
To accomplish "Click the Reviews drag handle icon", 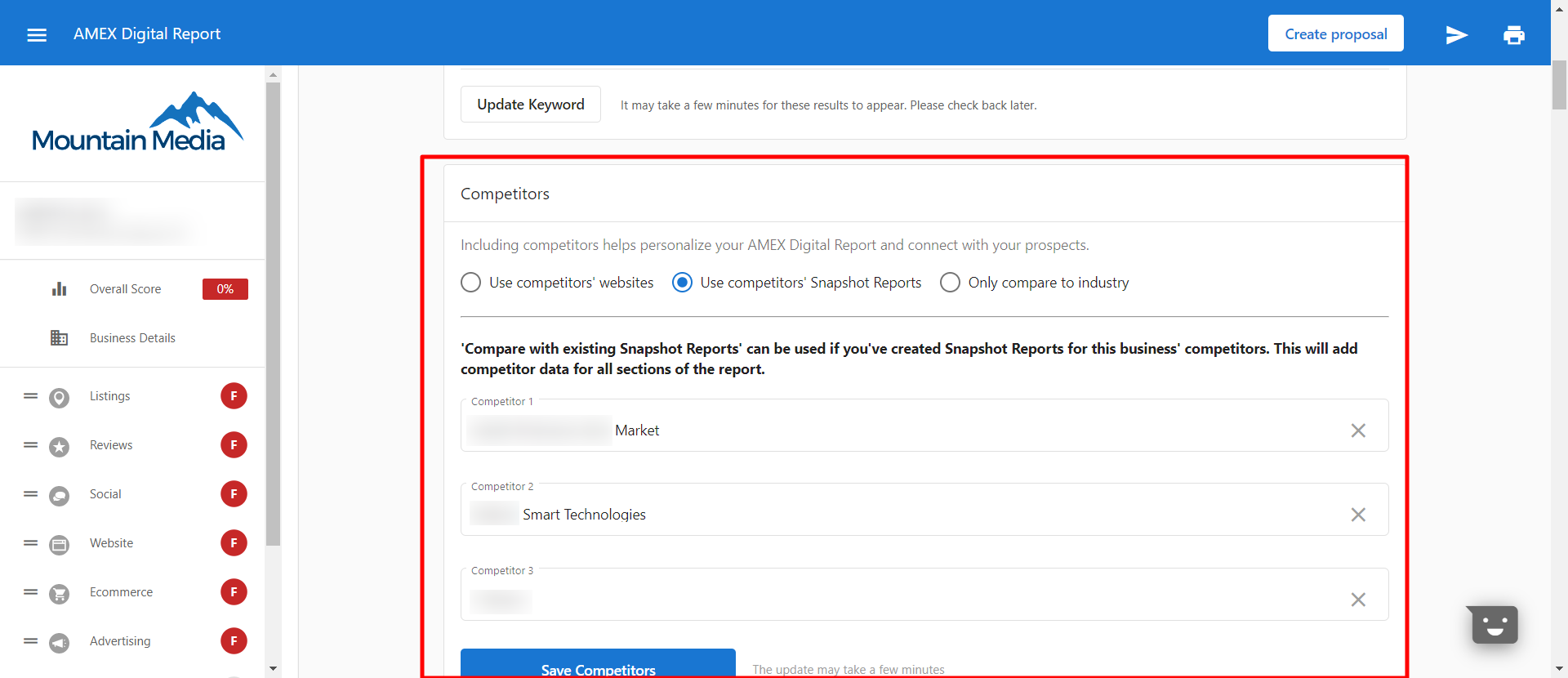I will (x=31, y=445).
